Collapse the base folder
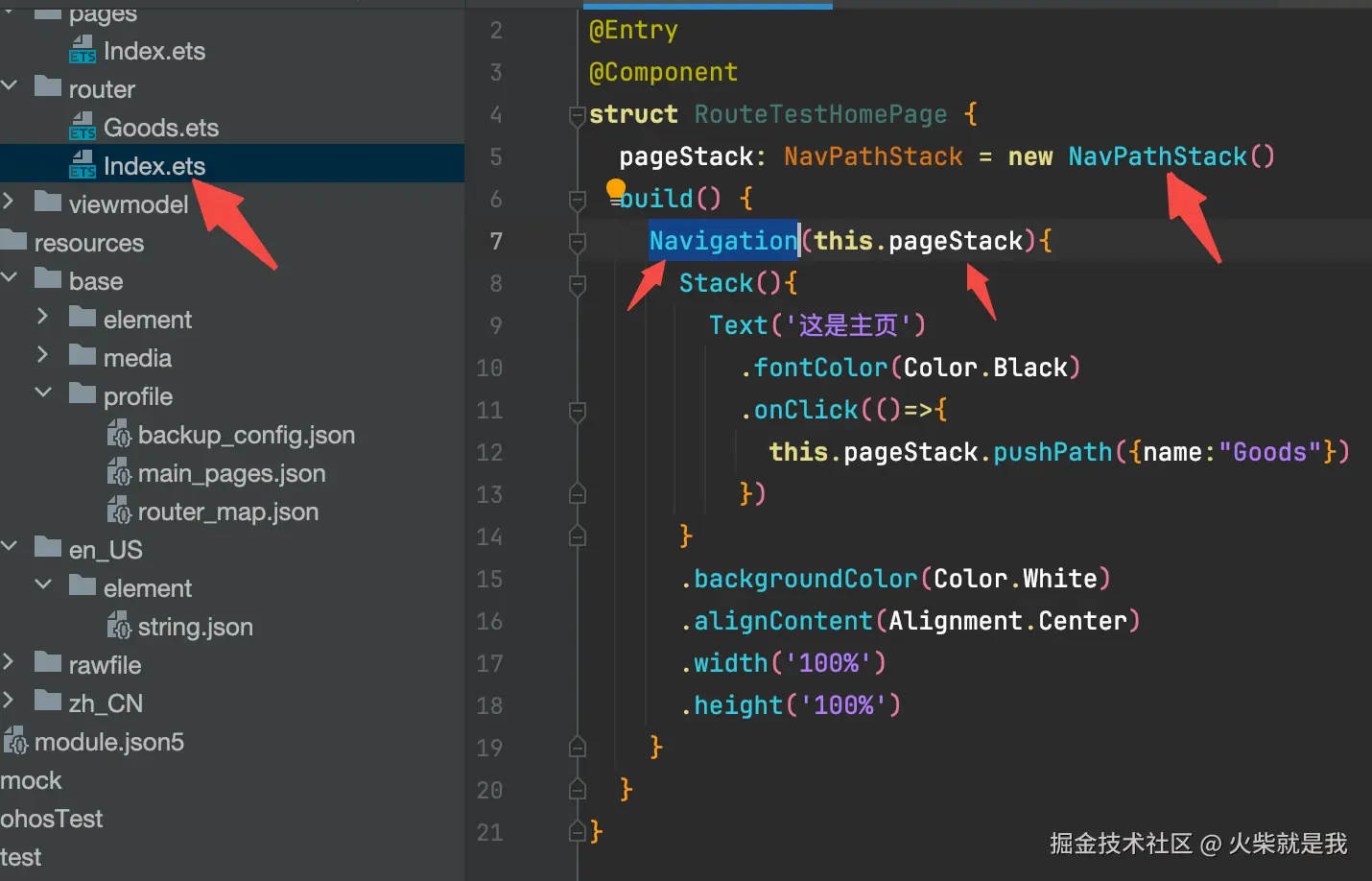 pos(10,277)
